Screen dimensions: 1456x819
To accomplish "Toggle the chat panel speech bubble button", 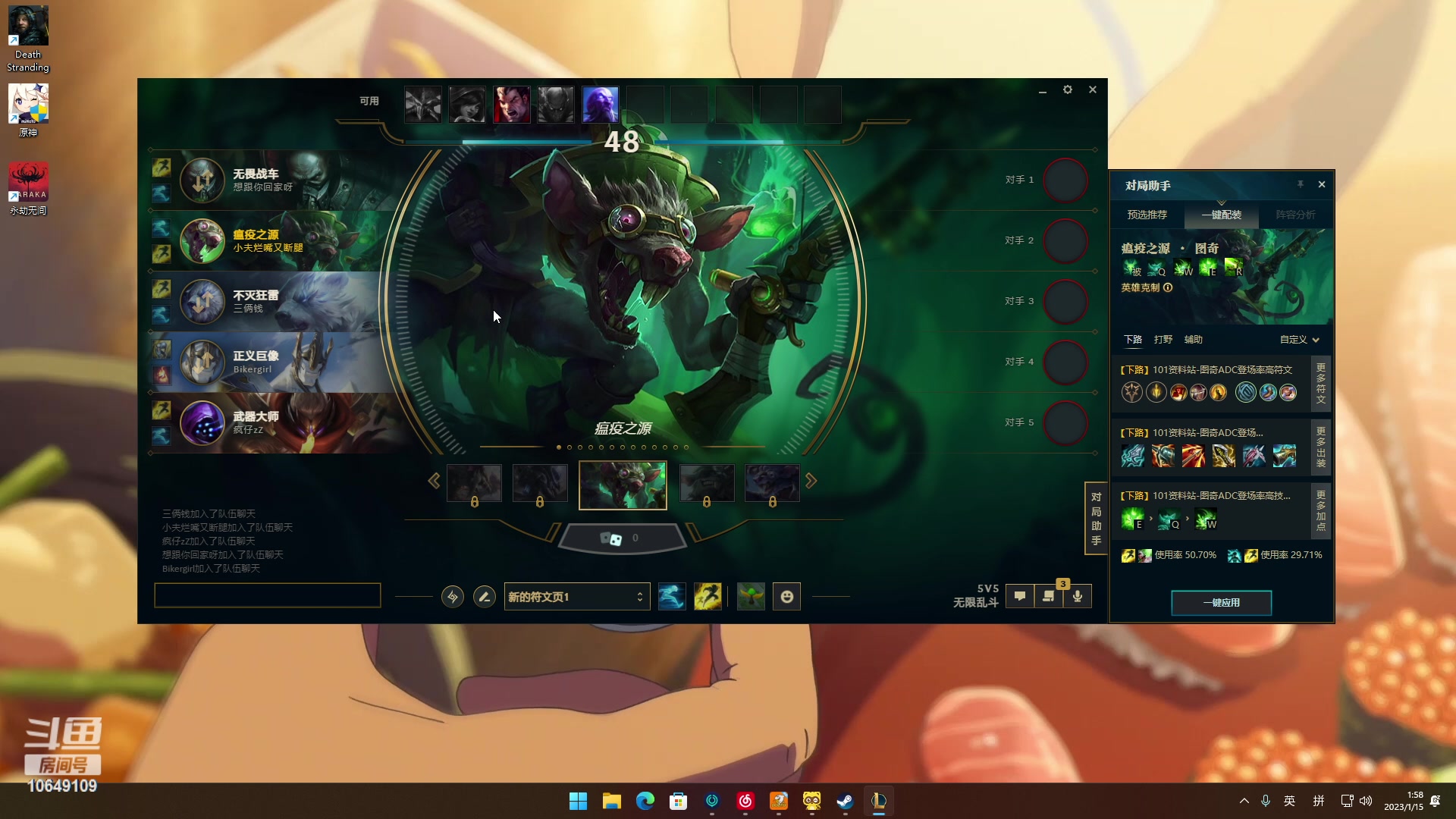I will [x=1020, y=596].
